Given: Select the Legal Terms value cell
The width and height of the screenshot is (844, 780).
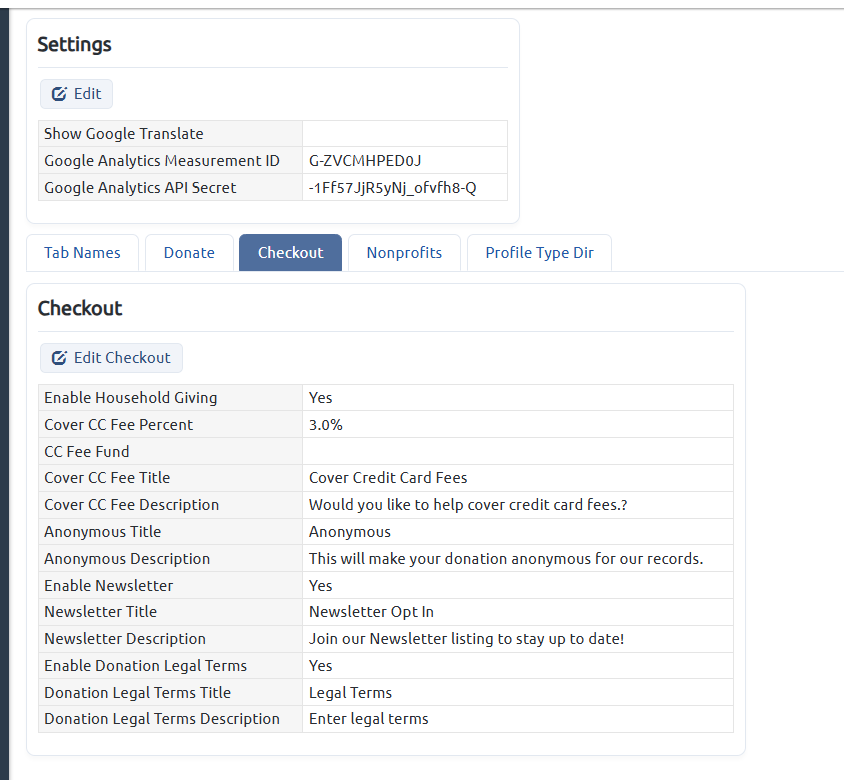Looking at the screenshot, I should (518, 692).
